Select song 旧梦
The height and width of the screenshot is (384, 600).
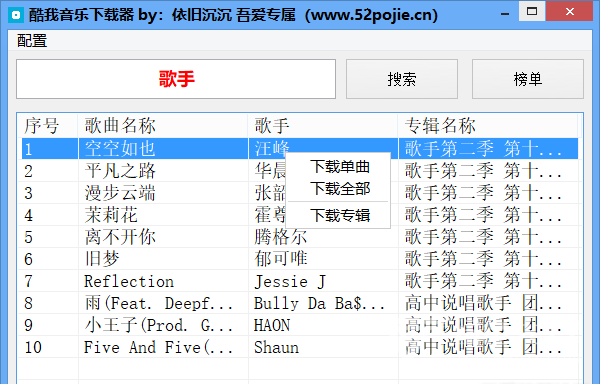102,259
